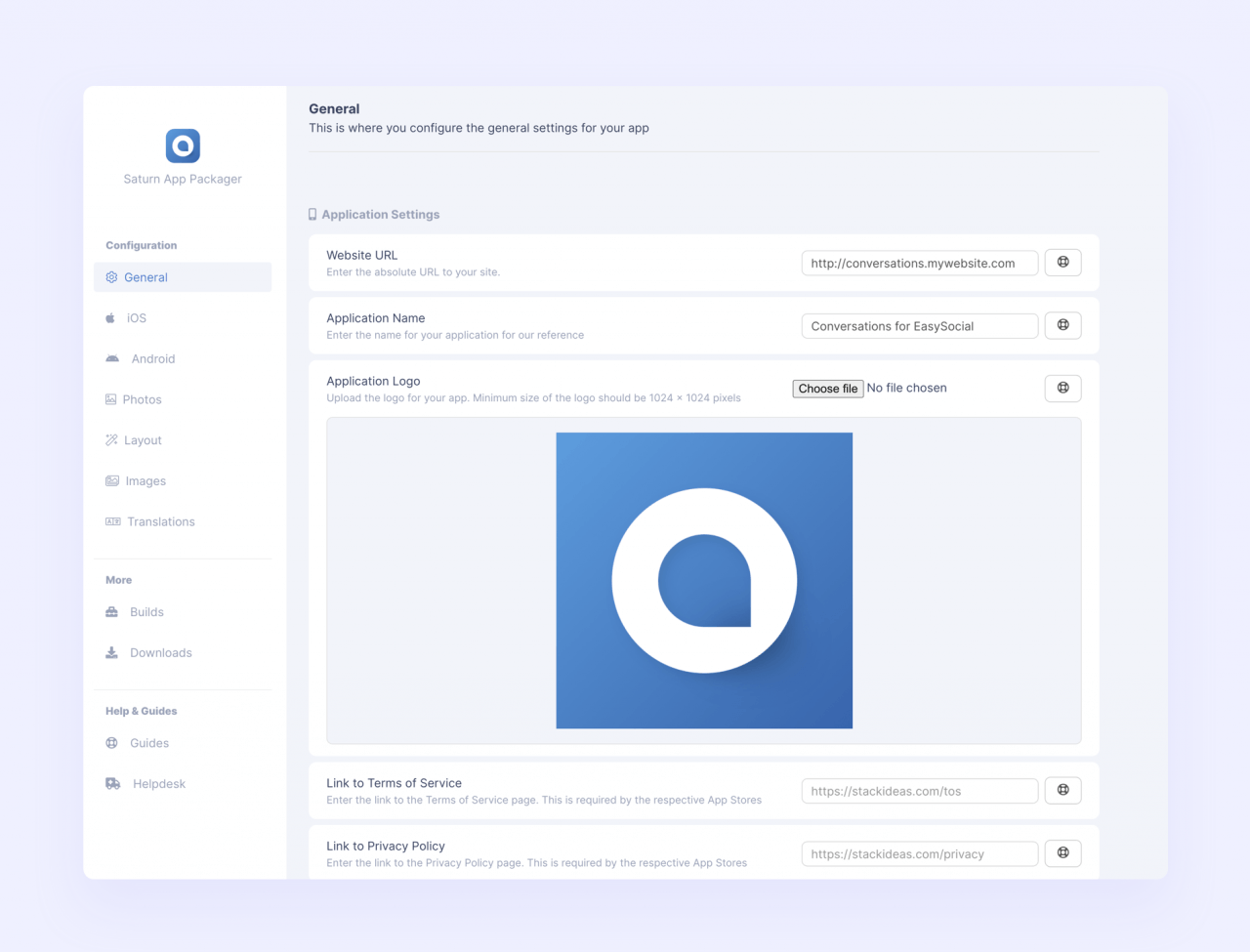Screen dimensions: 1250x952
Task: Click the Saturn App Packager logo icon
Action: click(183, 145)
